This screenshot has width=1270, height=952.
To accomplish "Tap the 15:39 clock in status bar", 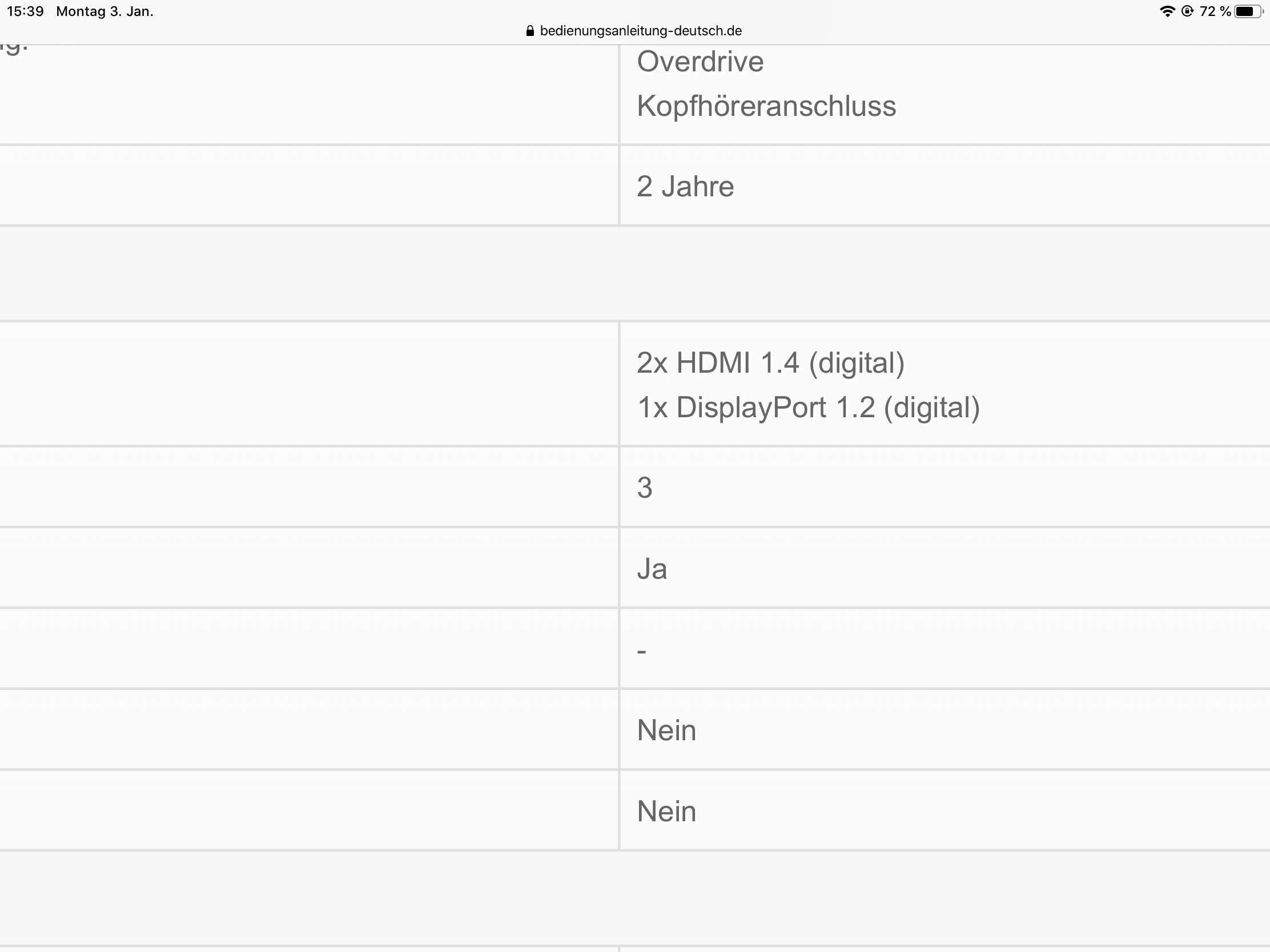I will (x=25, y=11).
